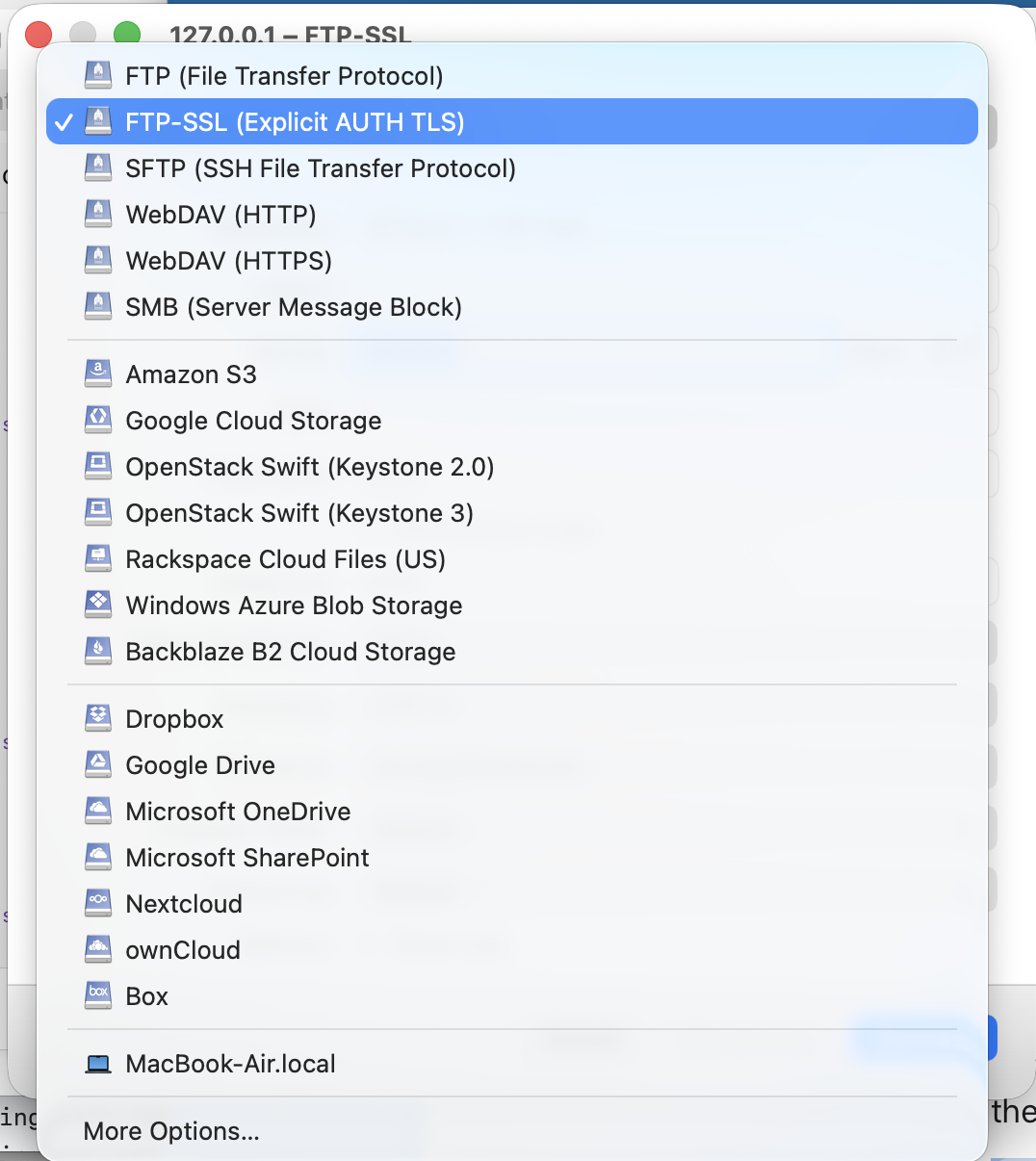The width and height of the screenshot is (1036, 1161).
Task: Select the checked FTP-SSL (Explicit AUTH TLS) option
Action: (x=295, y=122)
